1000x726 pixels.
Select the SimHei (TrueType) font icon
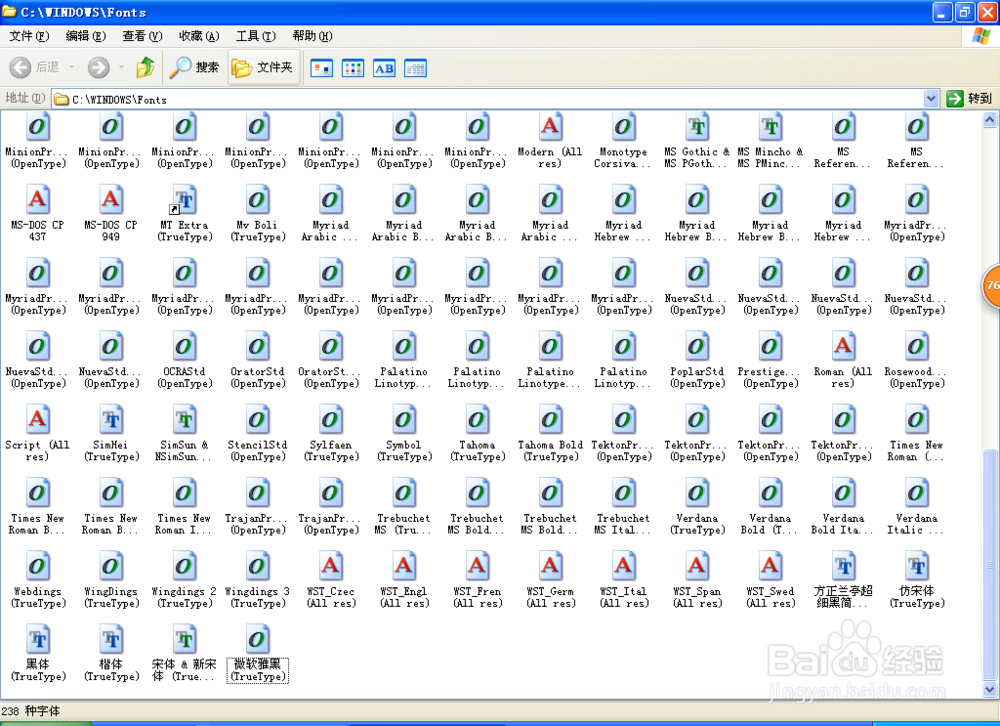pos(111,419)
